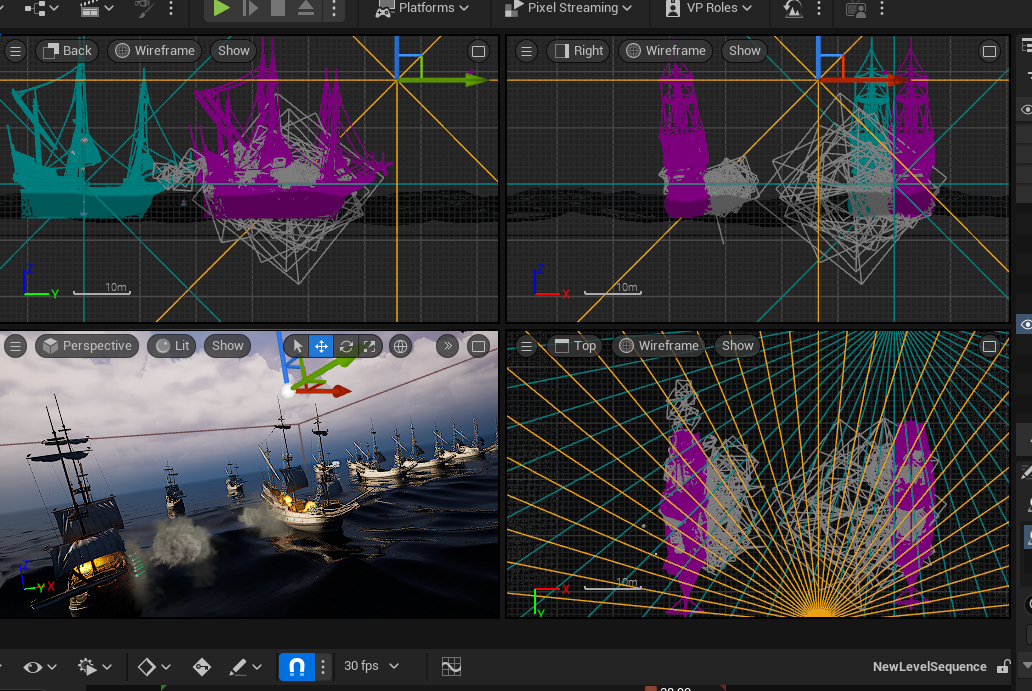
Task: Toggle snapping with the blue magnet icon
Action: click(297, 666)
